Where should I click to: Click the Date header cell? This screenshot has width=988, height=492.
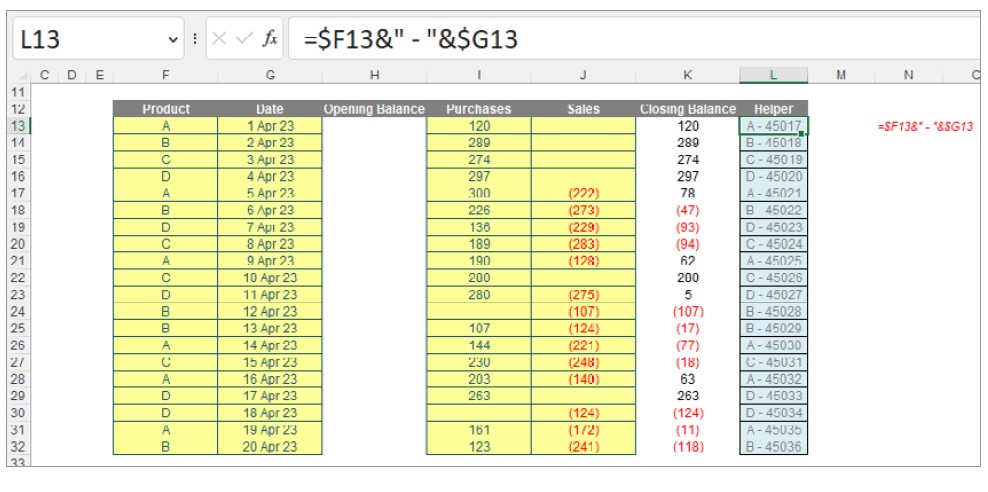(x=270, y=109)
